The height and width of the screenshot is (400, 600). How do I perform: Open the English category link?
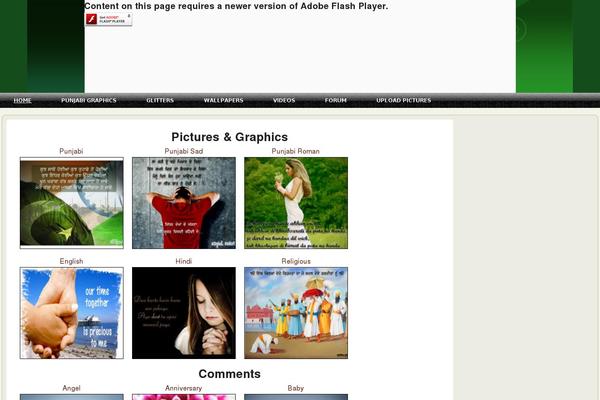click(x=71, y=261)
